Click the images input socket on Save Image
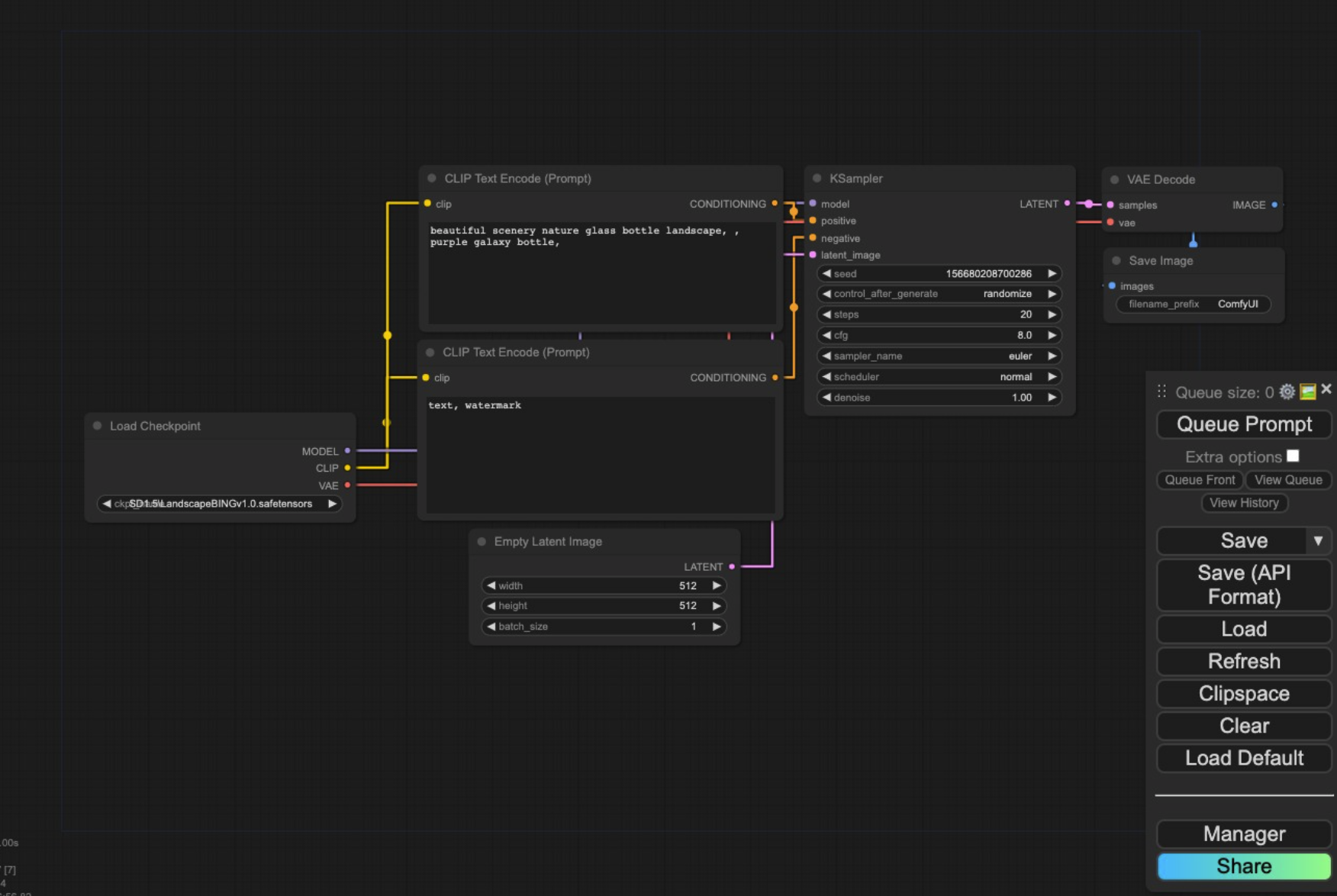This screenshot has width=1337, height=896. (x=1112, y=286)
